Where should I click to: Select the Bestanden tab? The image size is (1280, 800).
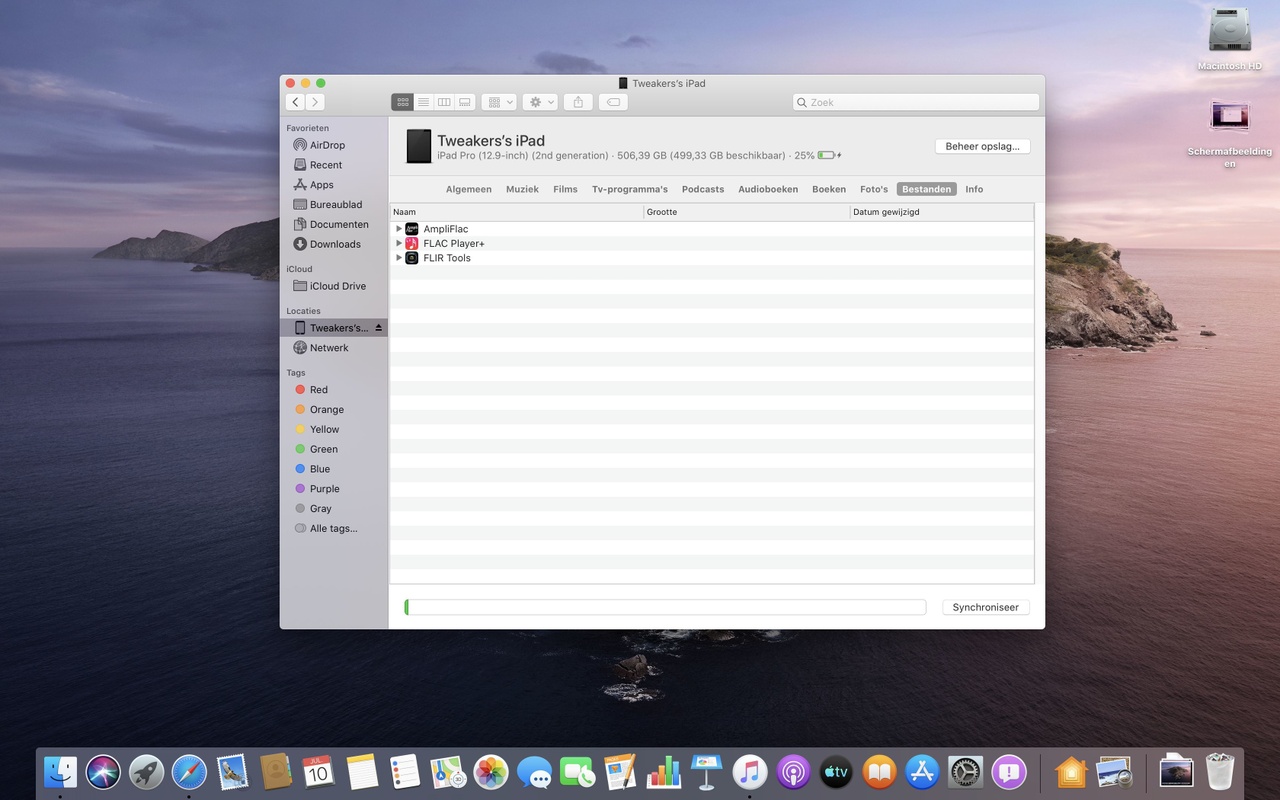tap(927, 189)
